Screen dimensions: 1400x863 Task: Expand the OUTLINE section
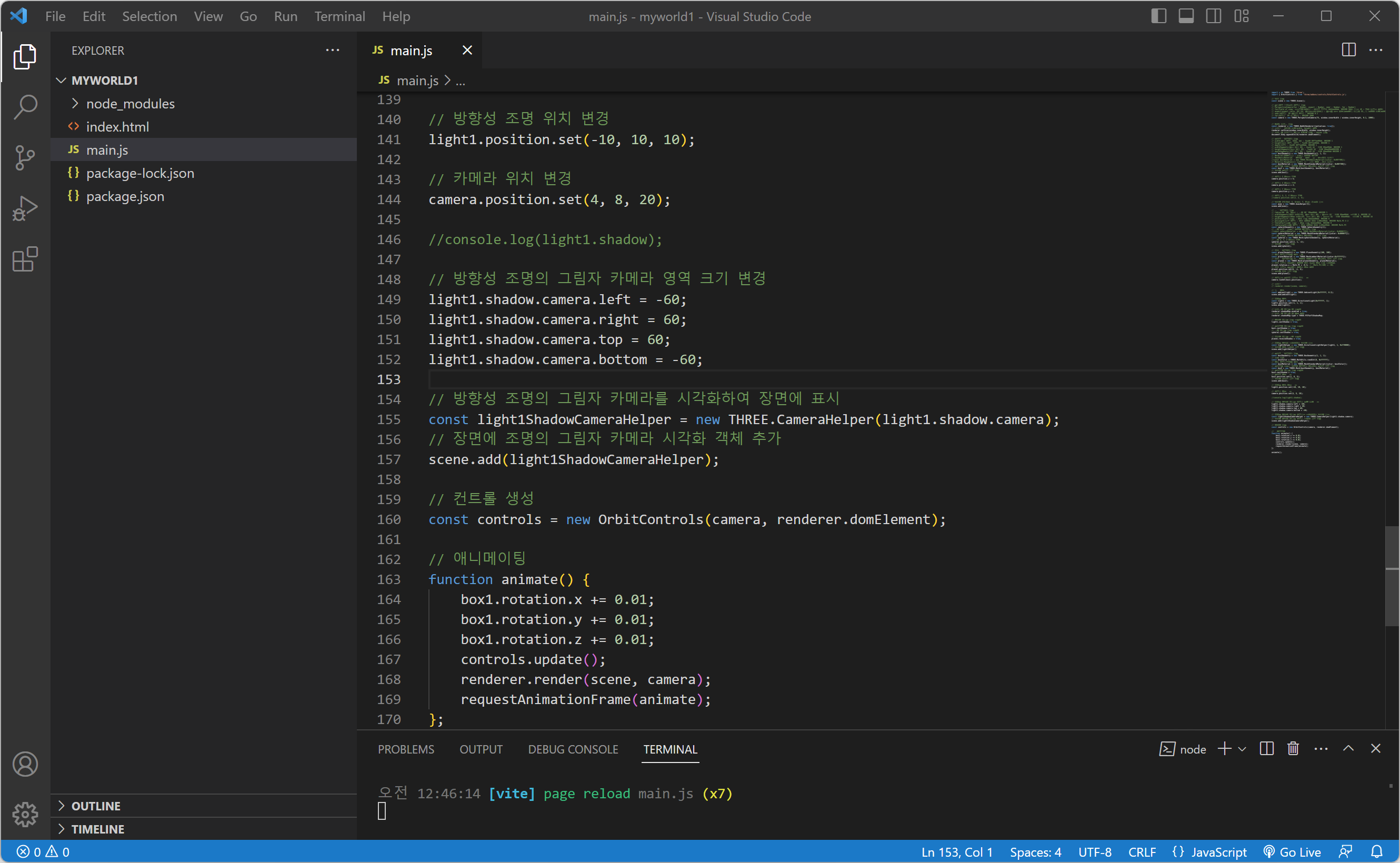[x=96, y=805]
